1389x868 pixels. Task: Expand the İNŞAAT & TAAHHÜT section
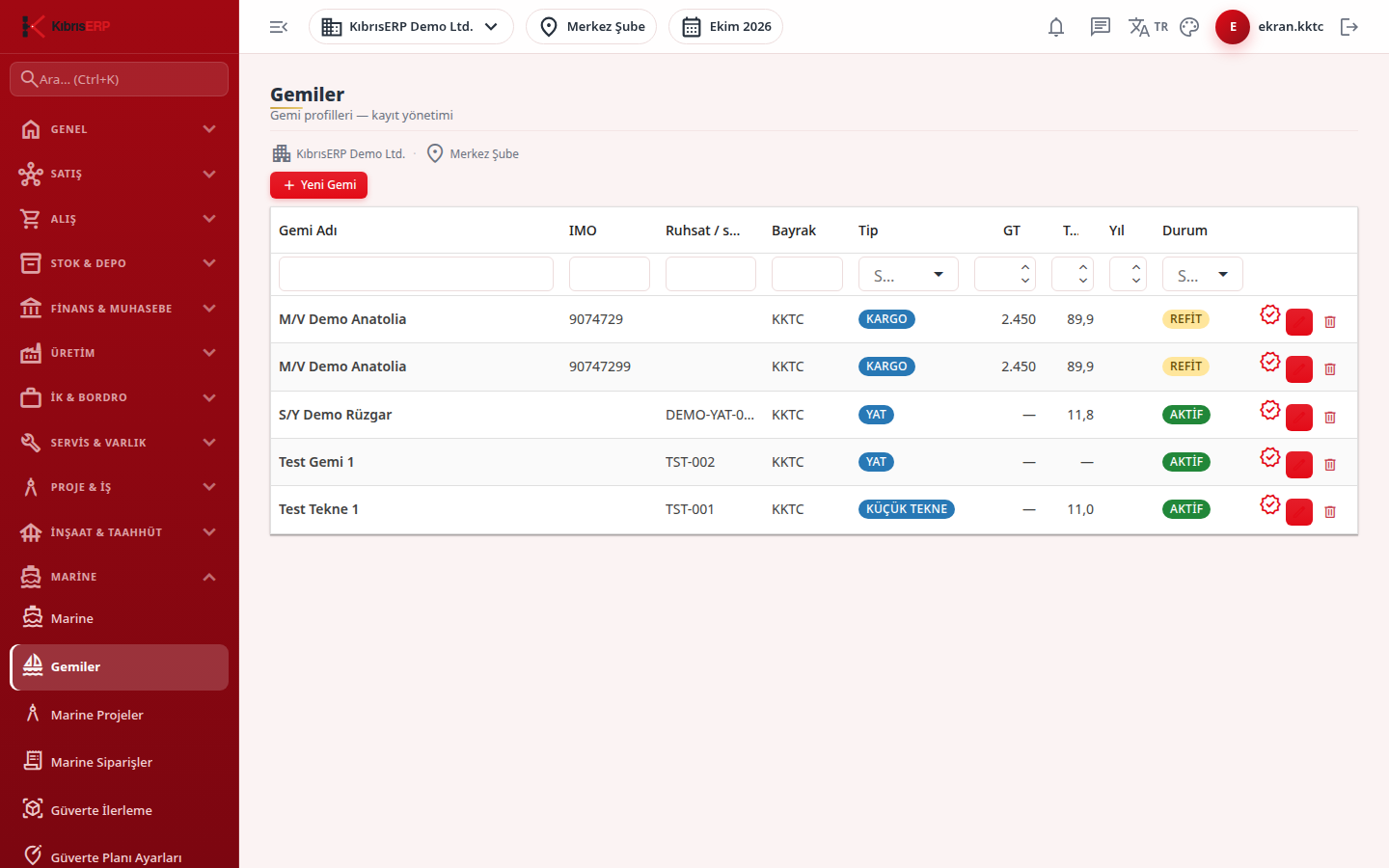click(x=120, y=532)
